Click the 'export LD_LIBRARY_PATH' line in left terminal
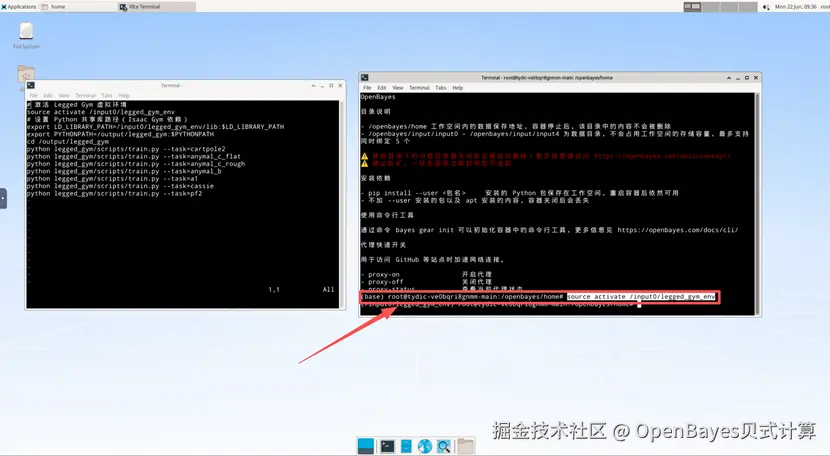 [156, 127]
